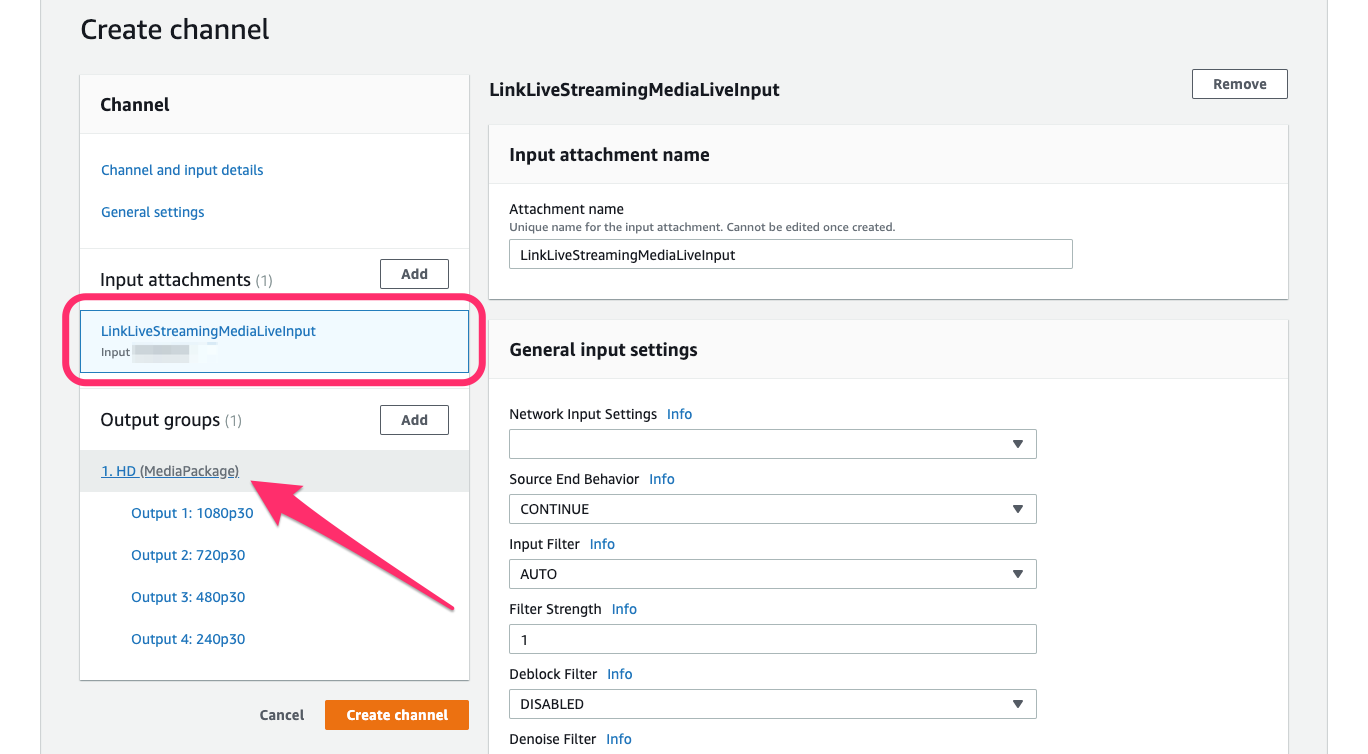Open Channel and input details

pyautogui.click(x=181, y=169)
